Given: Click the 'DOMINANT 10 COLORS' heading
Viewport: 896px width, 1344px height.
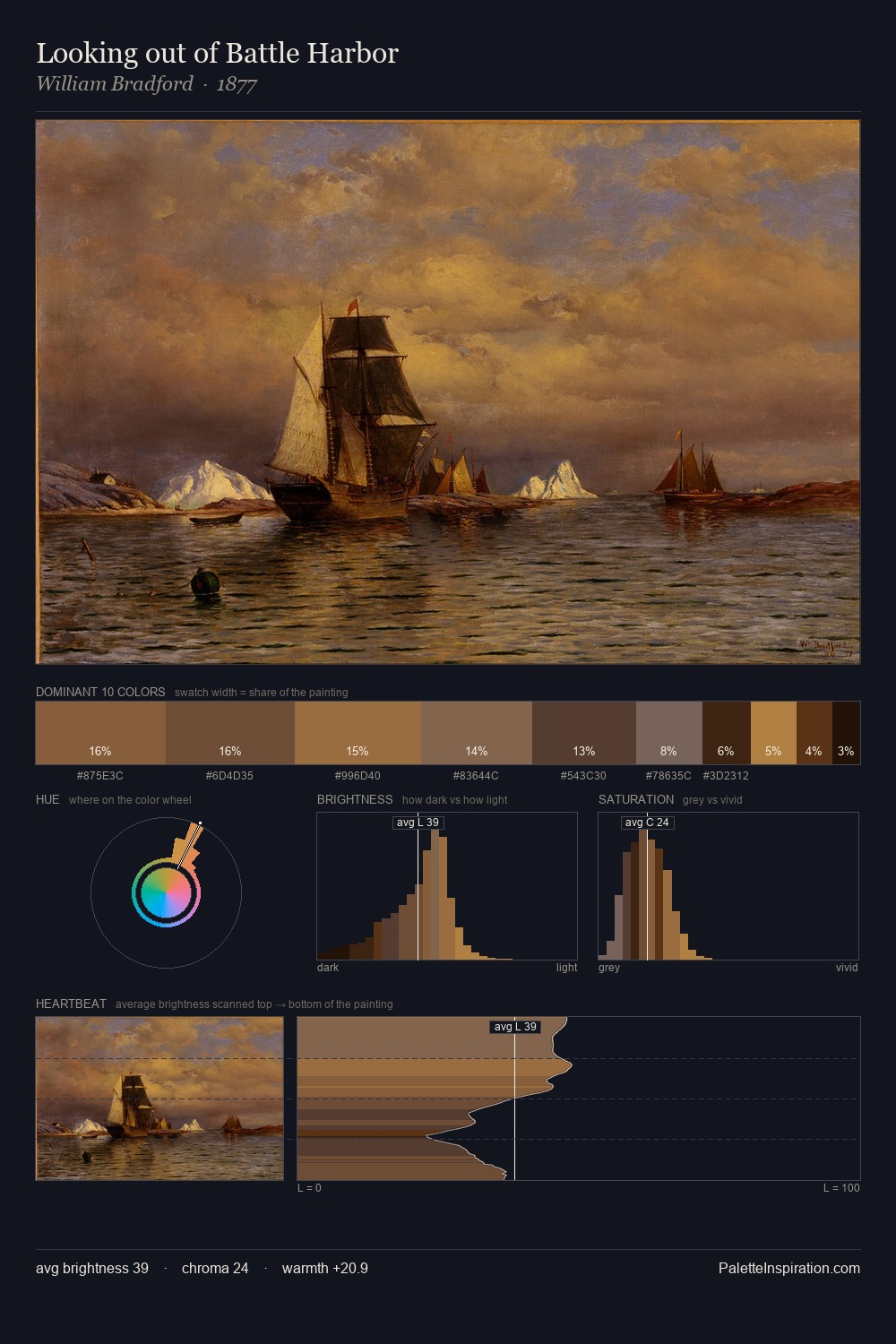Looking at the screenshot, I should pos(100,692).
